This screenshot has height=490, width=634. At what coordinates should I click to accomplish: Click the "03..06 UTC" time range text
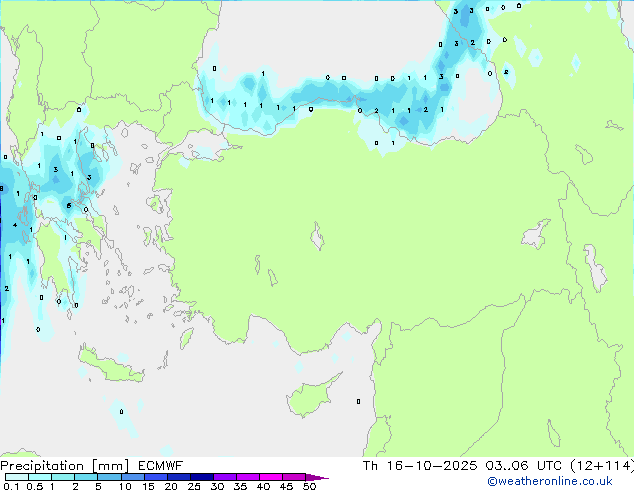(524, 466)
